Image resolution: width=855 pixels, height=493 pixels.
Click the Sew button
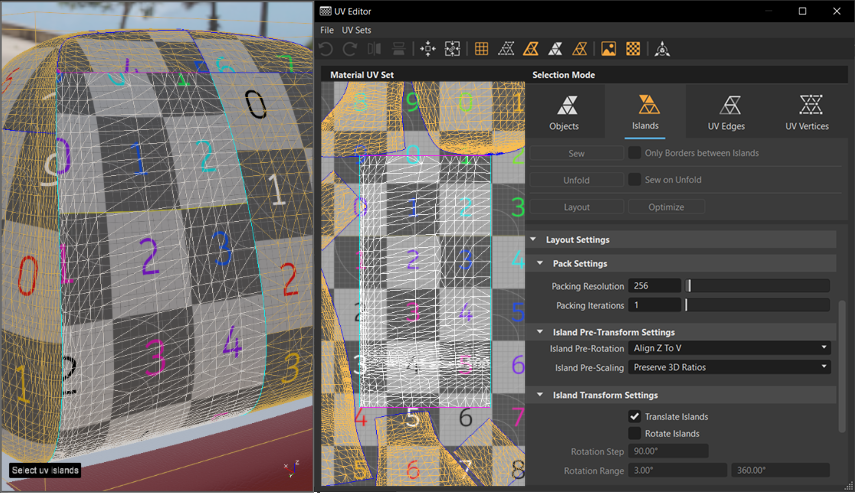pos(576,153)
